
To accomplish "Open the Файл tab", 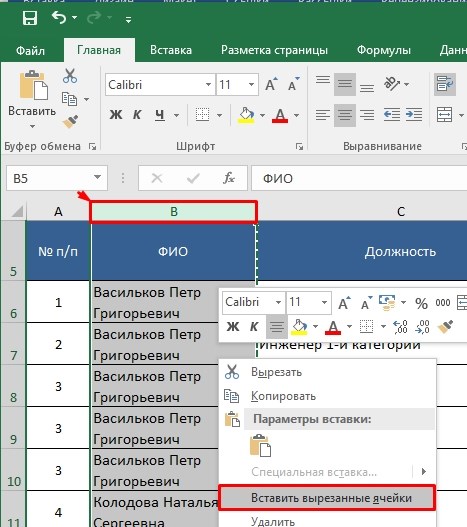I will (x=30, y=50).
